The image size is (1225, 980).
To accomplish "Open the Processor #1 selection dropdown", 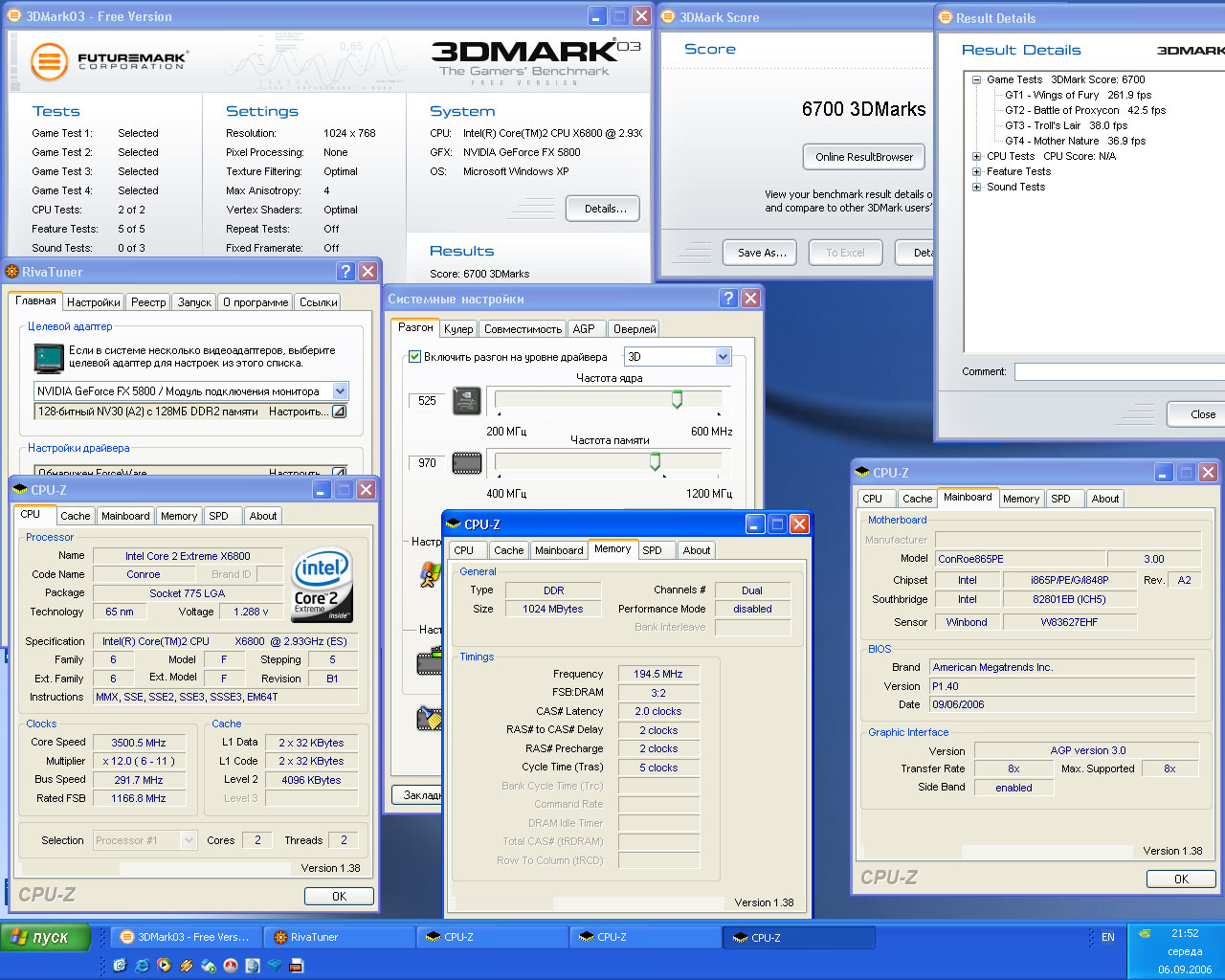I will click(x=189, y=840).
